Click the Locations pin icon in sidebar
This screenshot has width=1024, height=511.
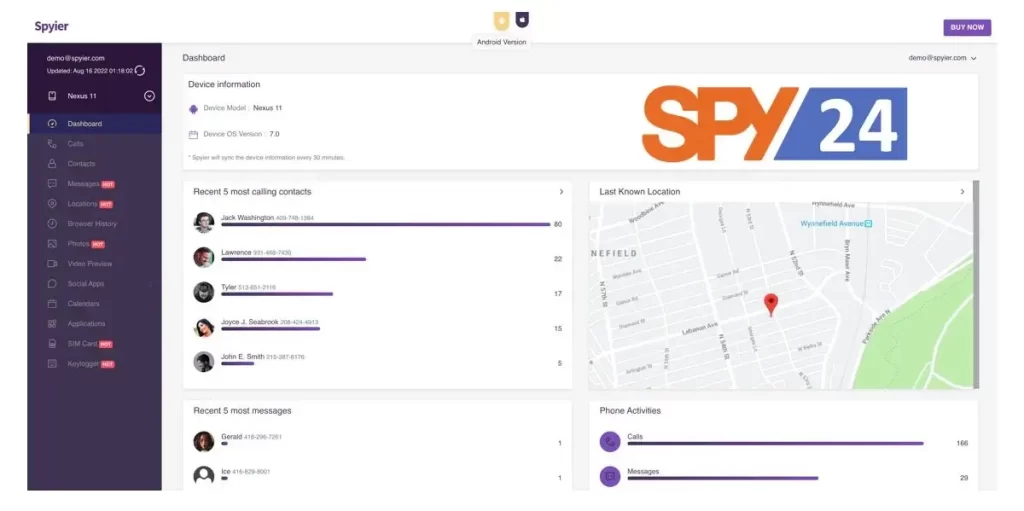coord(52,204)
